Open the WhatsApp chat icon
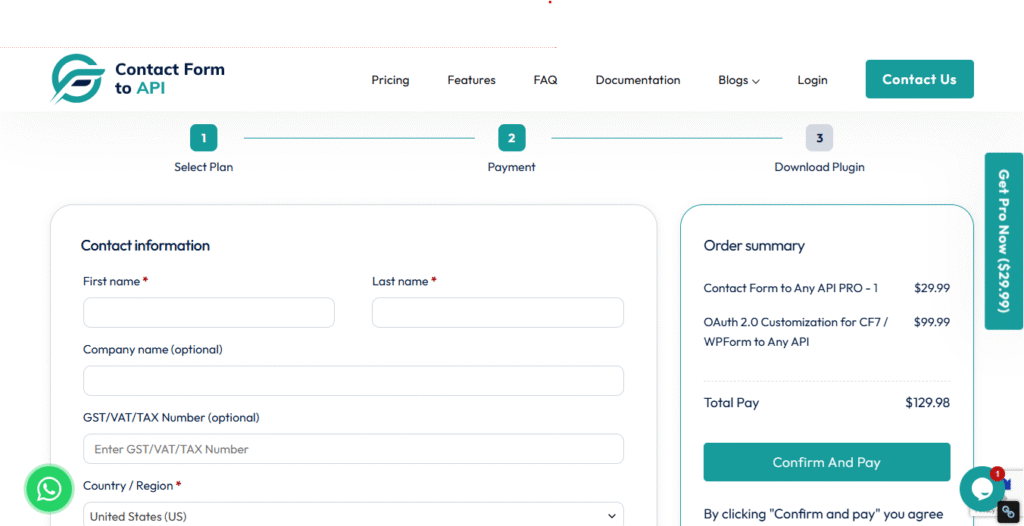The height and width of the screenshot is (526, 1024). coord(49,489)
